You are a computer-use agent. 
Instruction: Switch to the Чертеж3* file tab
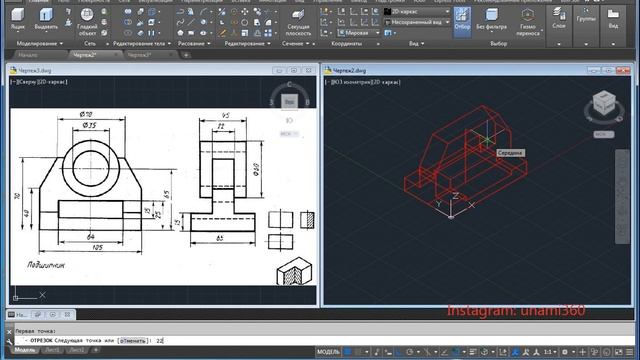click(x=139, y=55)
